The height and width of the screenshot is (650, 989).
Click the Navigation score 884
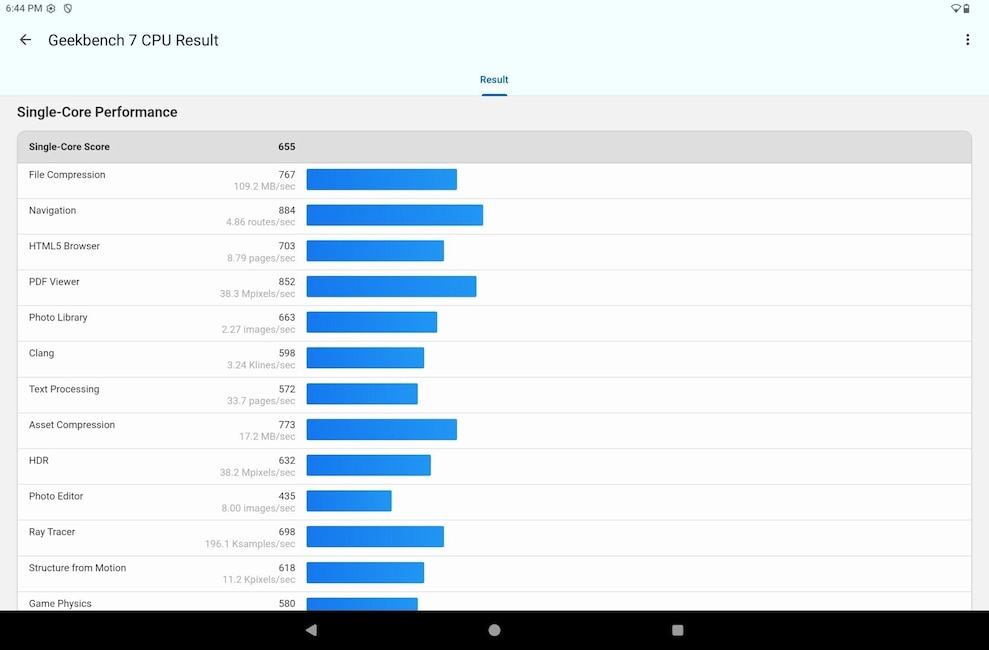[x=287, y=211]
